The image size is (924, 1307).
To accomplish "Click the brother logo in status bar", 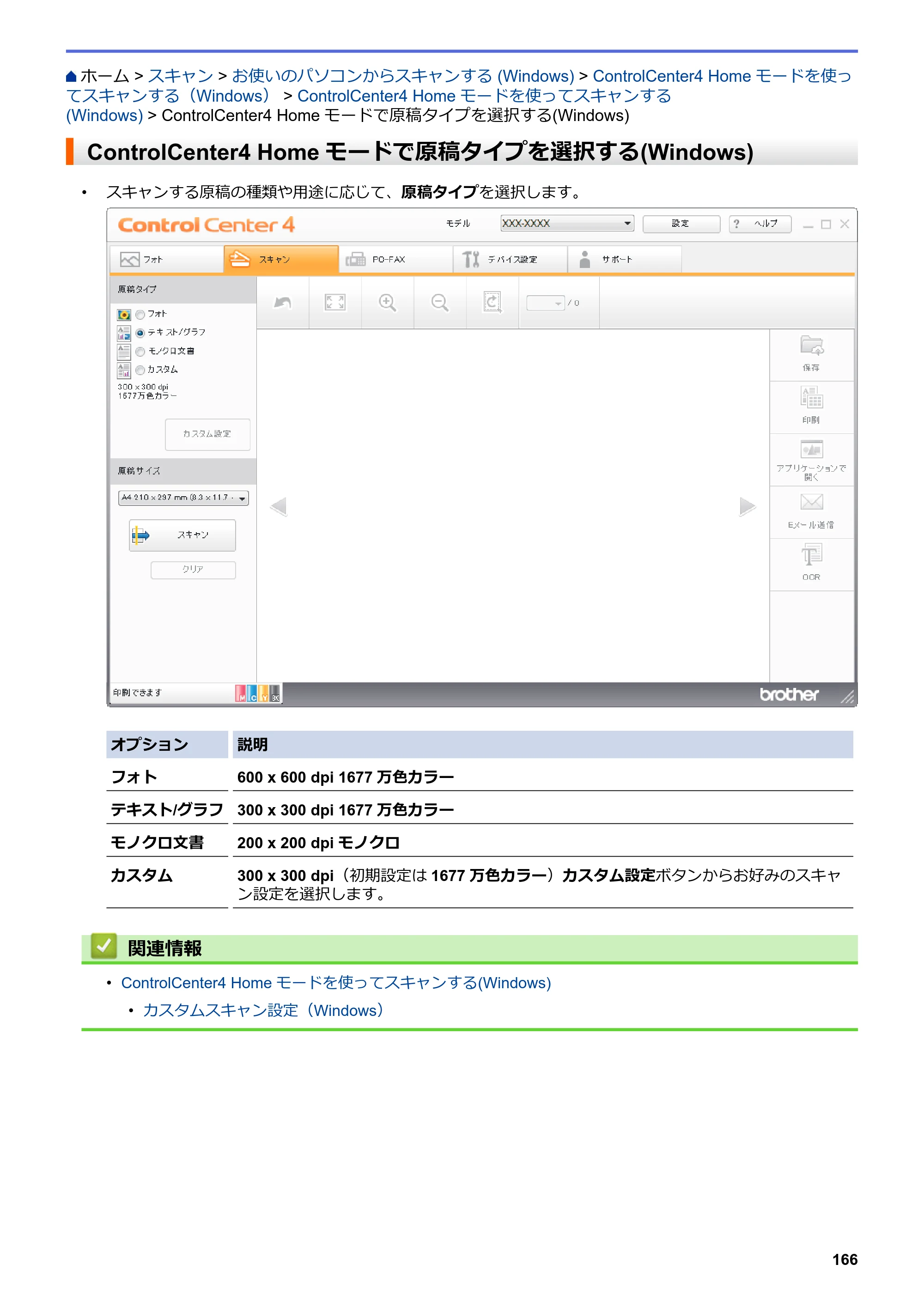I will tap(789, 694).
